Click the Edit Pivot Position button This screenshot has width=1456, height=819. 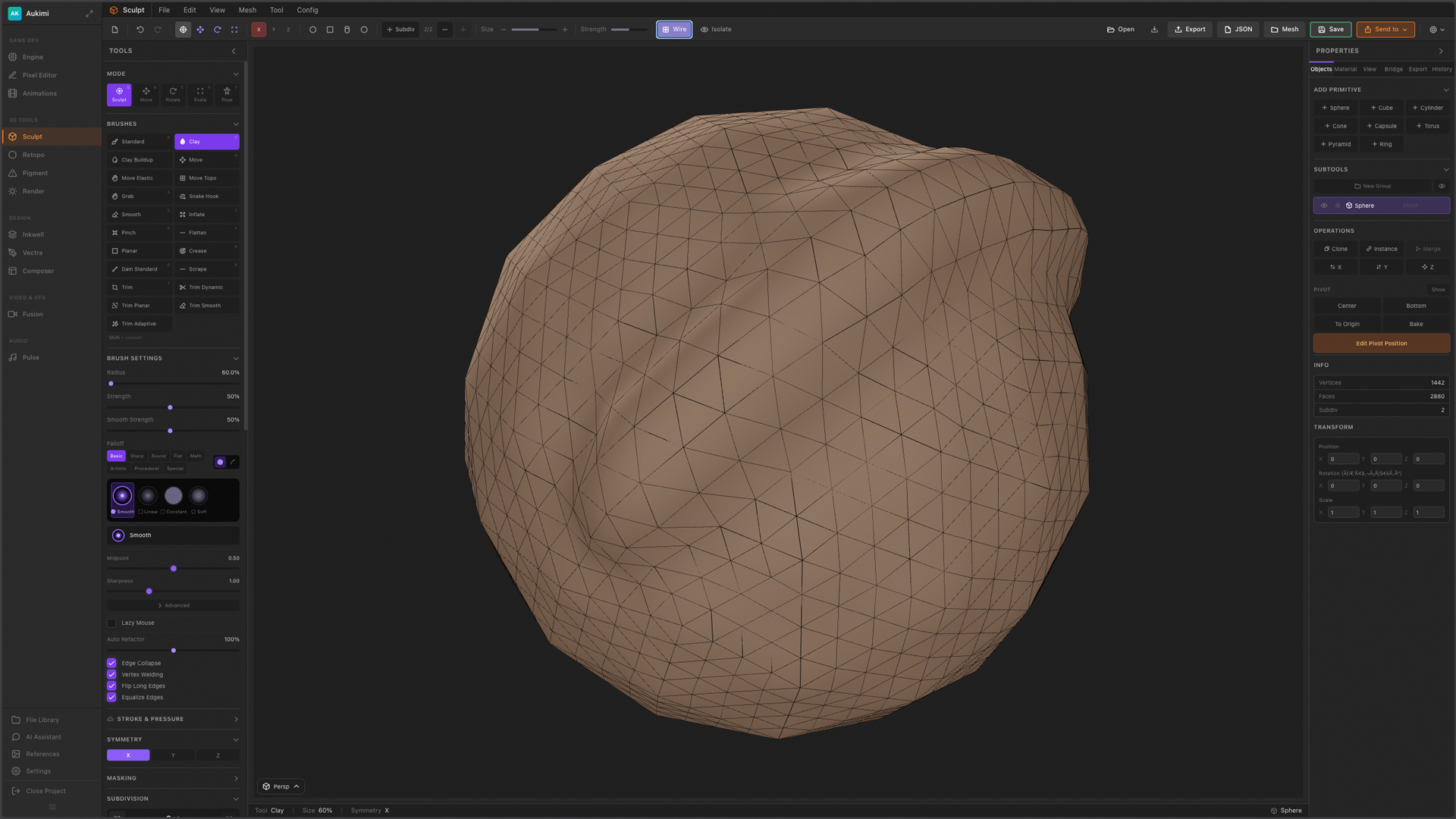(x=1381, y=343)
